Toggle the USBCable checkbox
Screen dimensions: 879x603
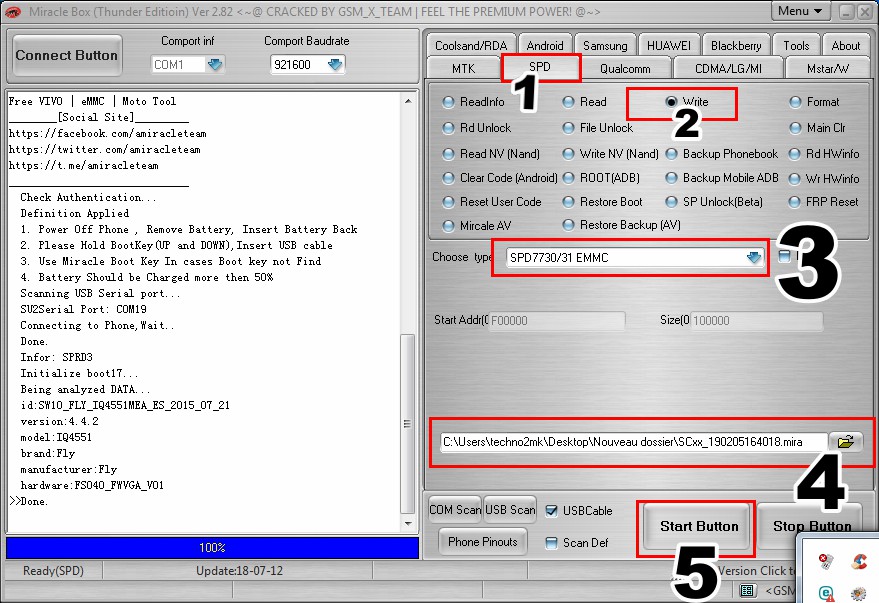click(552, 510)
